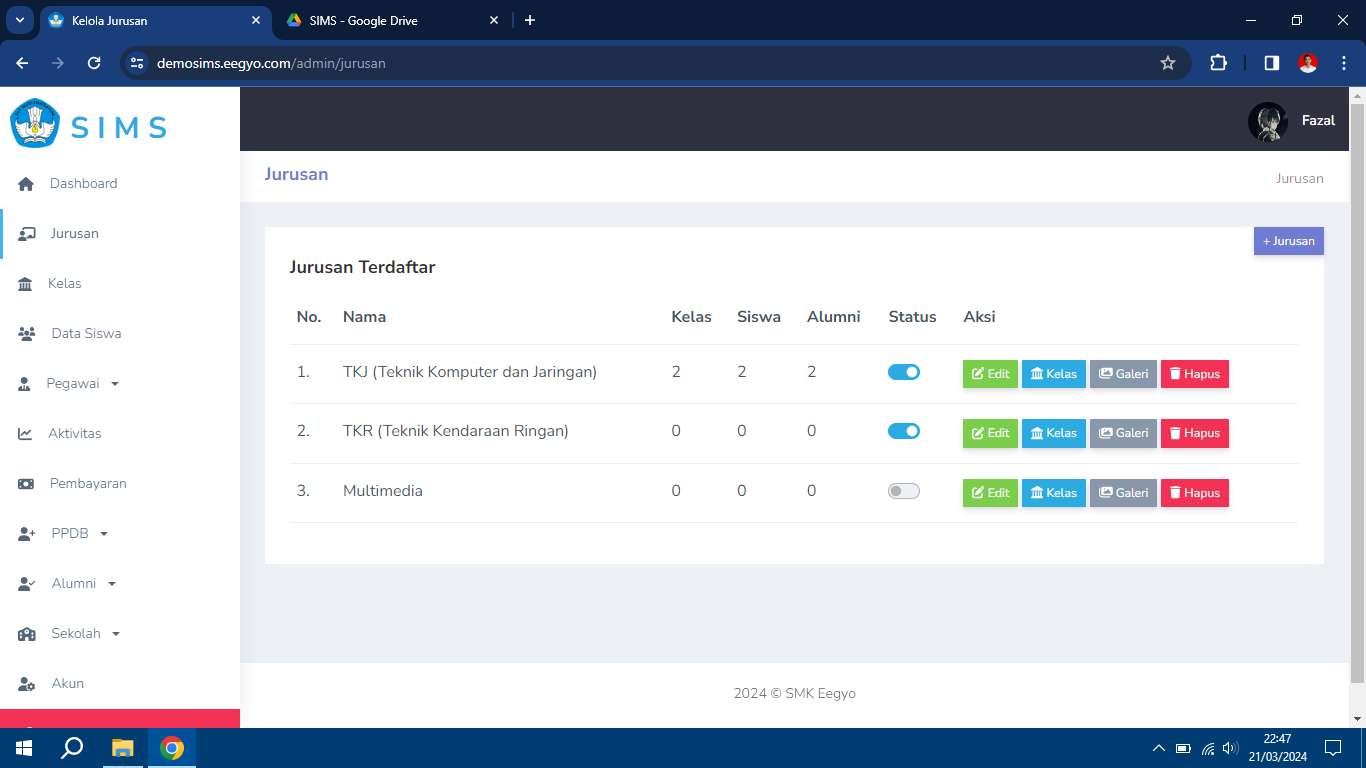The image size is (1366, 768).
Task: Disable the TKJ status toggle
Action: [903, 372]
